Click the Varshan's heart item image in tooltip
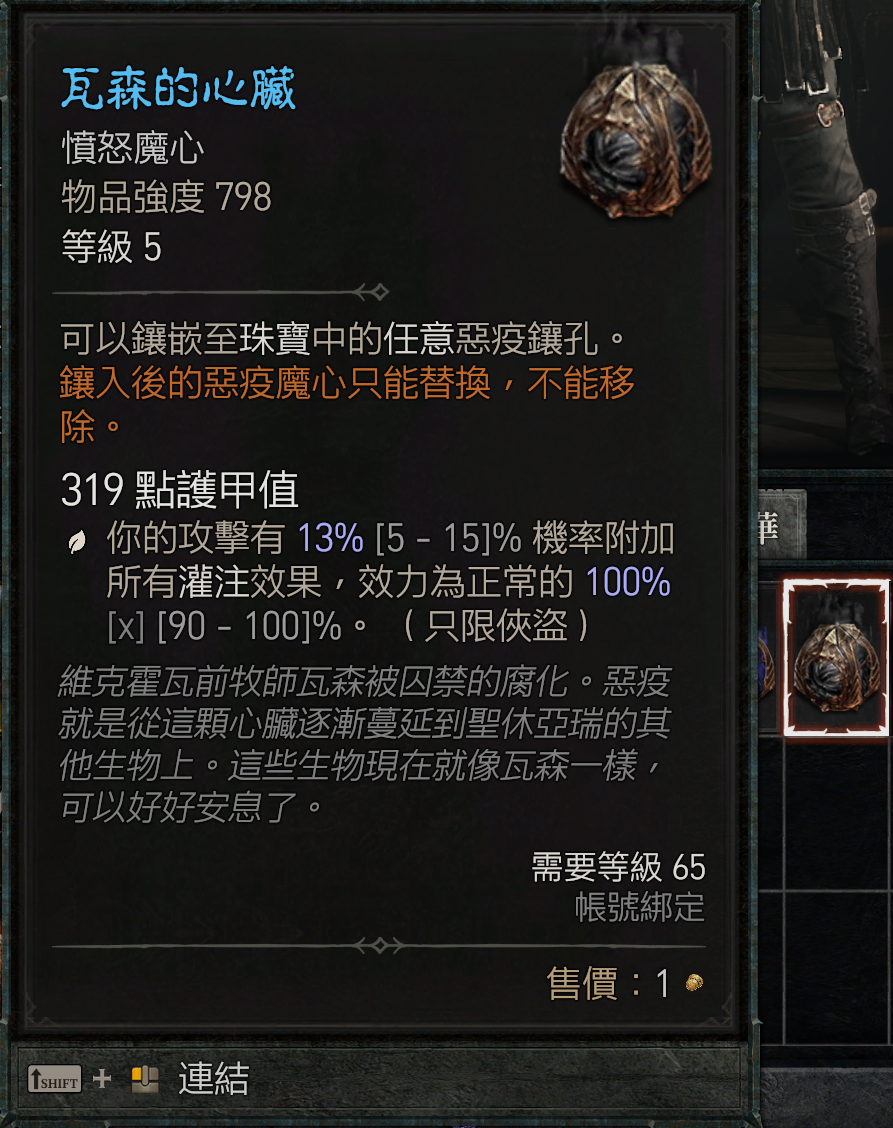Screen dimensions: 893x1128 636,142
